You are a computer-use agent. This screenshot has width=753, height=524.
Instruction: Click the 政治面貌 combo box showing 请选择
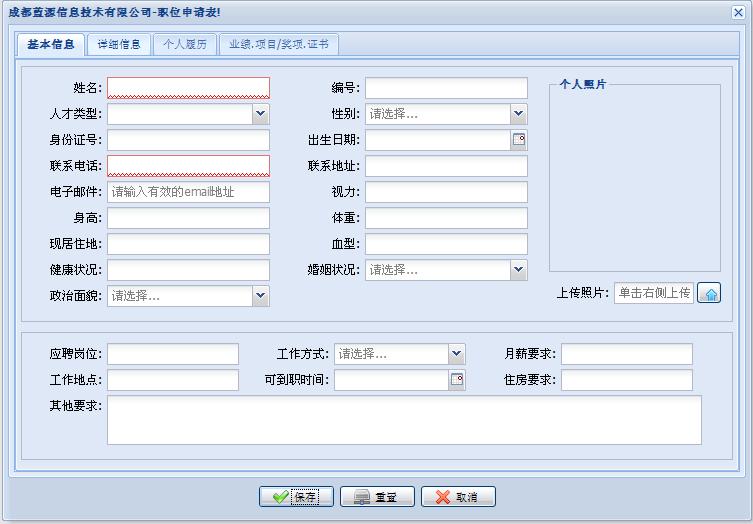pos(180,295)
